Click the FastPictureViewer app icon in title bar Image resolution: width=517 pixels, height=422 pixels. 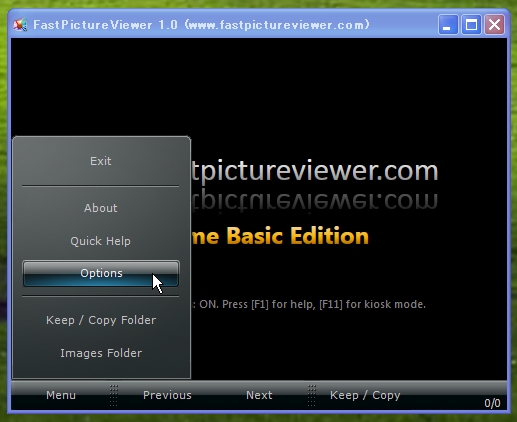click(x=20, y=25)
